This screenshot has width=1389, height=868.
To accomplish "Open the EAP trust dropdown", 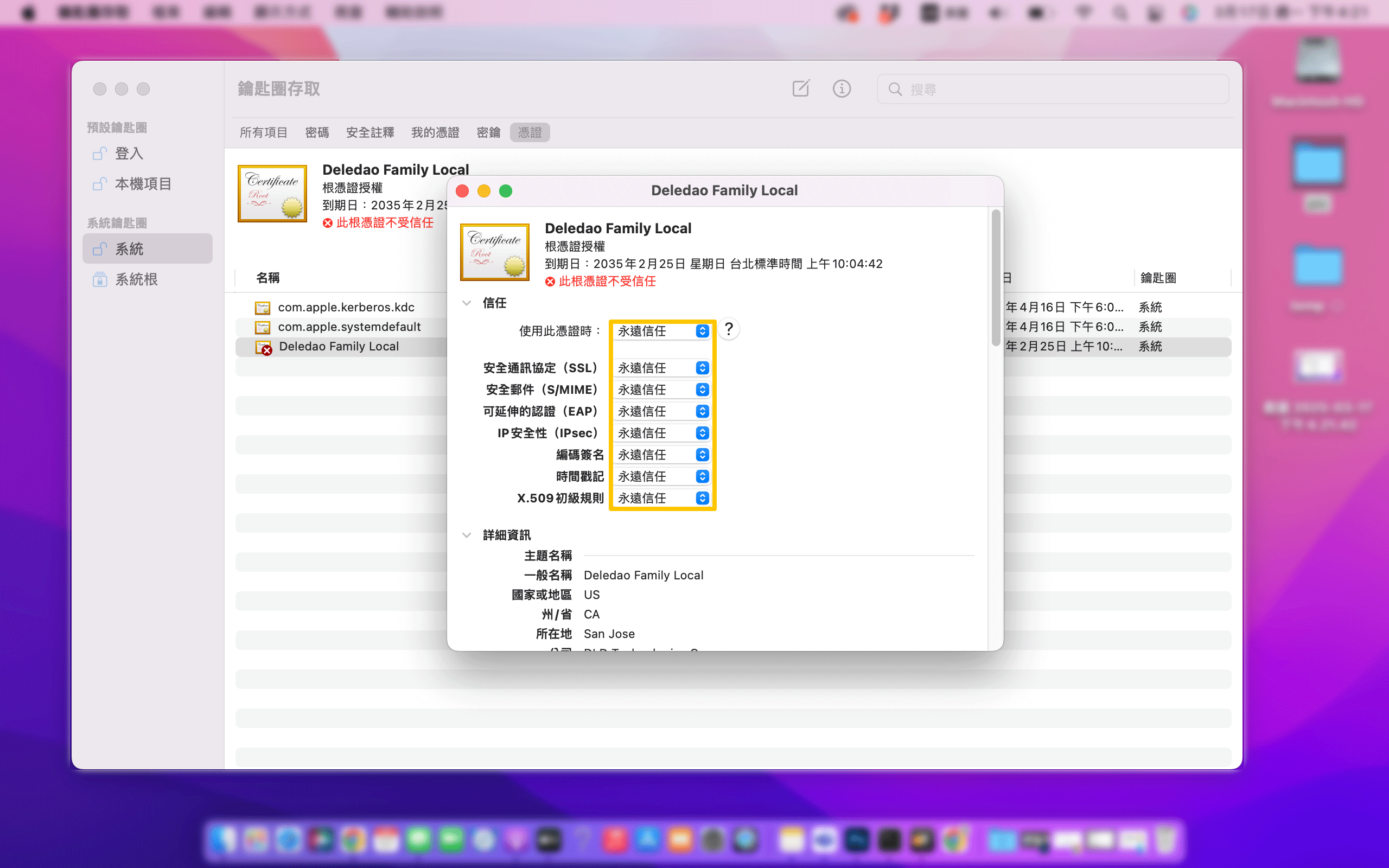I will (x=662, y=412).
